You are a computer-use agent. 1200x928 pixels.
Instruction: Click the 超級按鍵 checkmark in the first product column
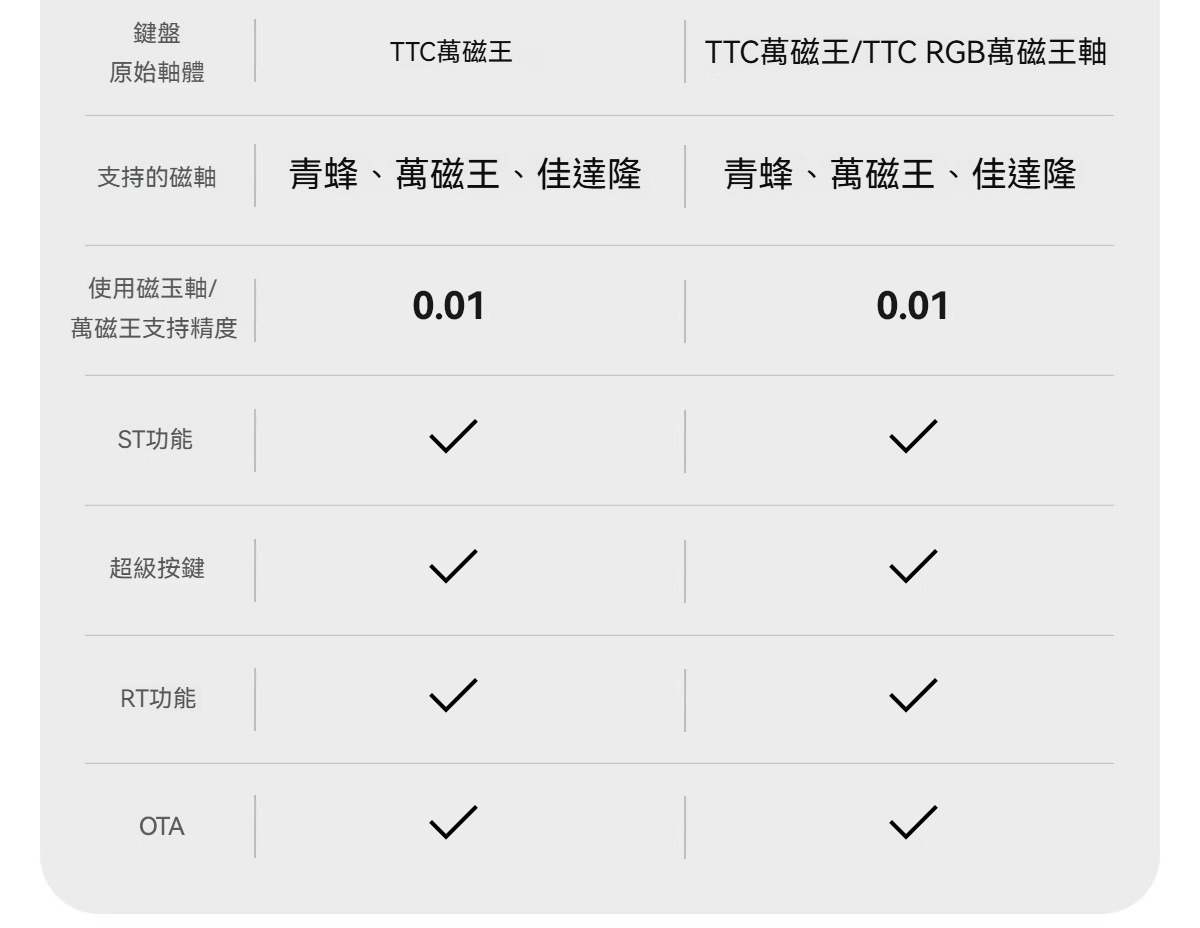click(x=453, y=566)
